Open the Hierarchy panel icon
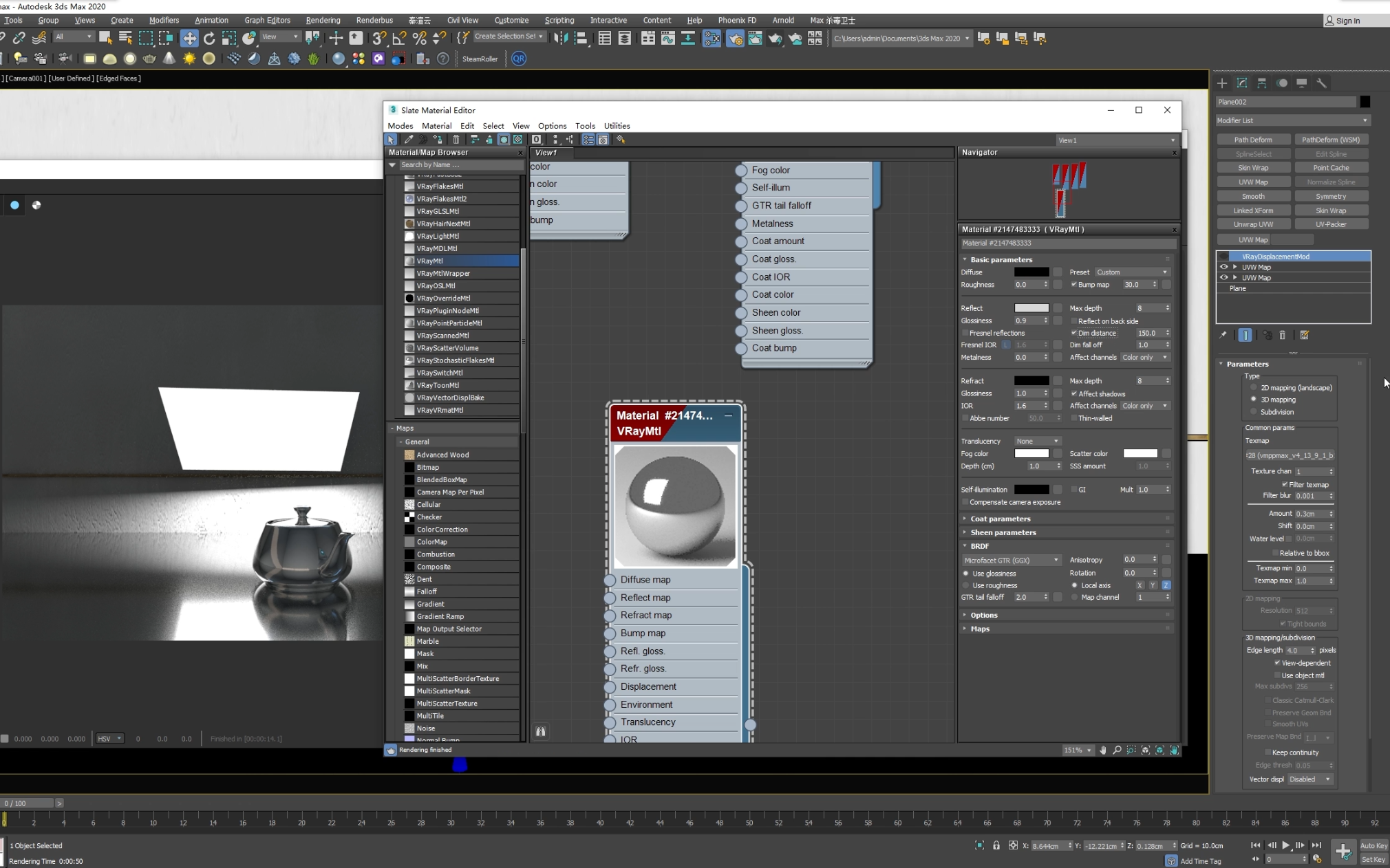Viewport: 1390px width, 868px height. click(1262, 83)
